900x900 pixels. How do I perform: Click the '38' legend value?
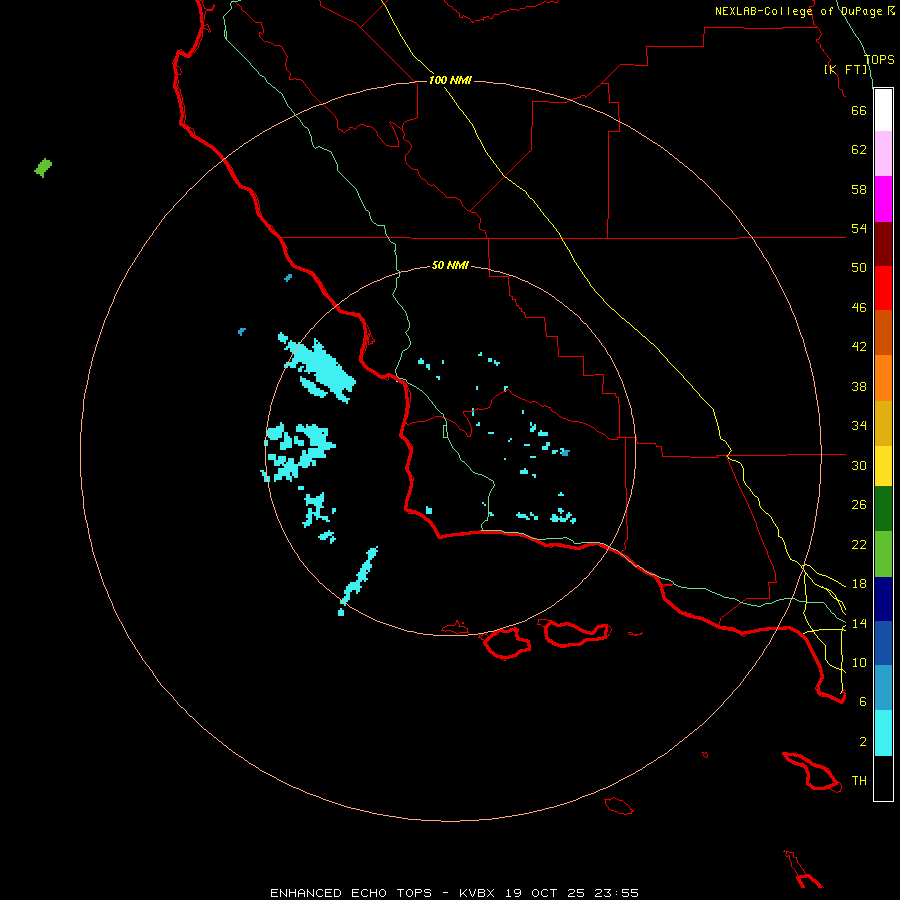click(859, 386)
